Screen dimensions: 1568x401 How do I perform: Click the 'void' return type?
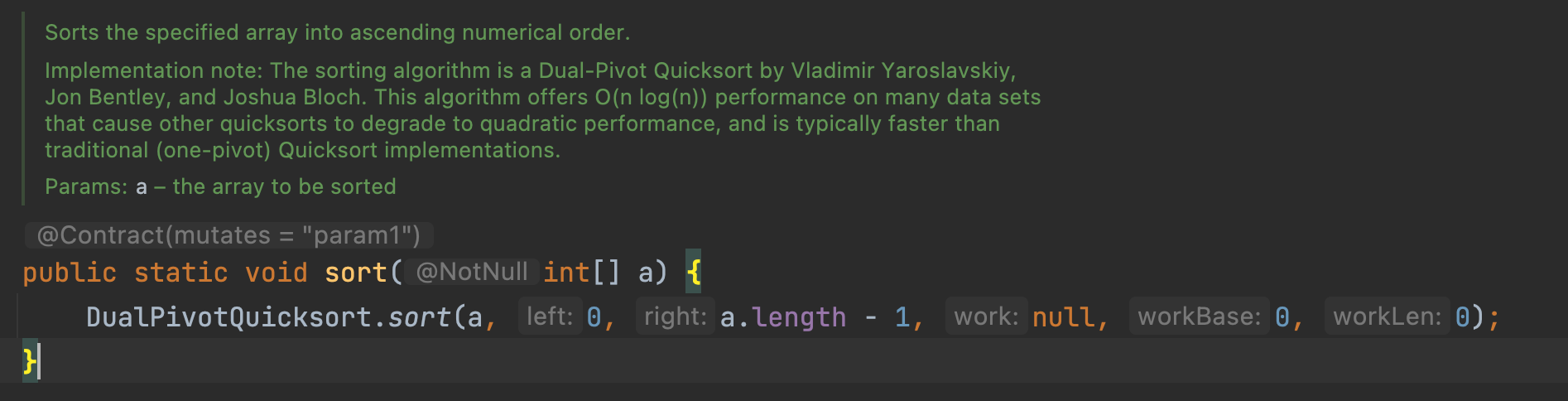pyautogui.click(x=276, y=273)
